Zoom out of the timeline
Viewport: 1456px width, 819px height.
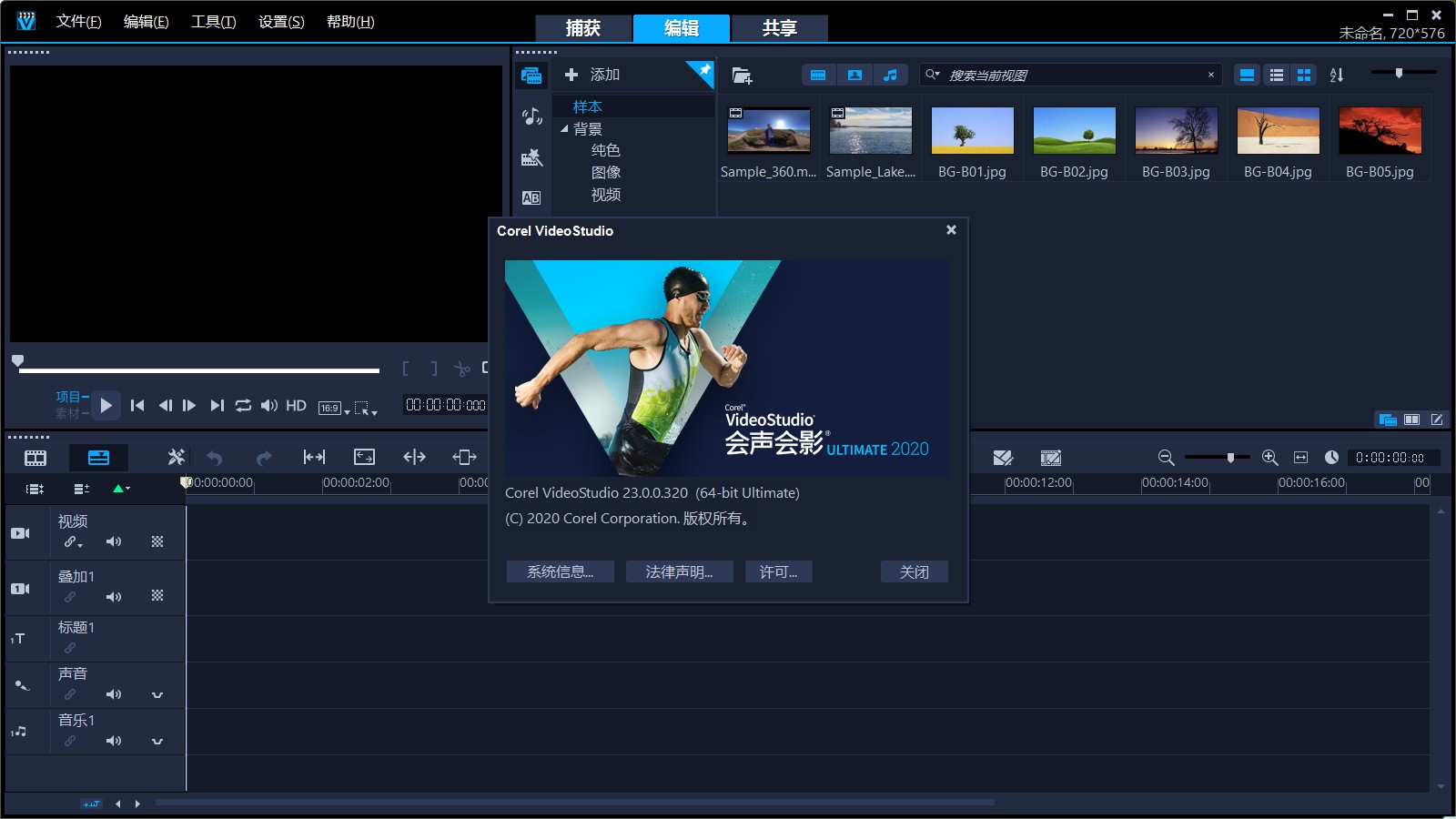pyautogui.click(x=1166, y=458)
